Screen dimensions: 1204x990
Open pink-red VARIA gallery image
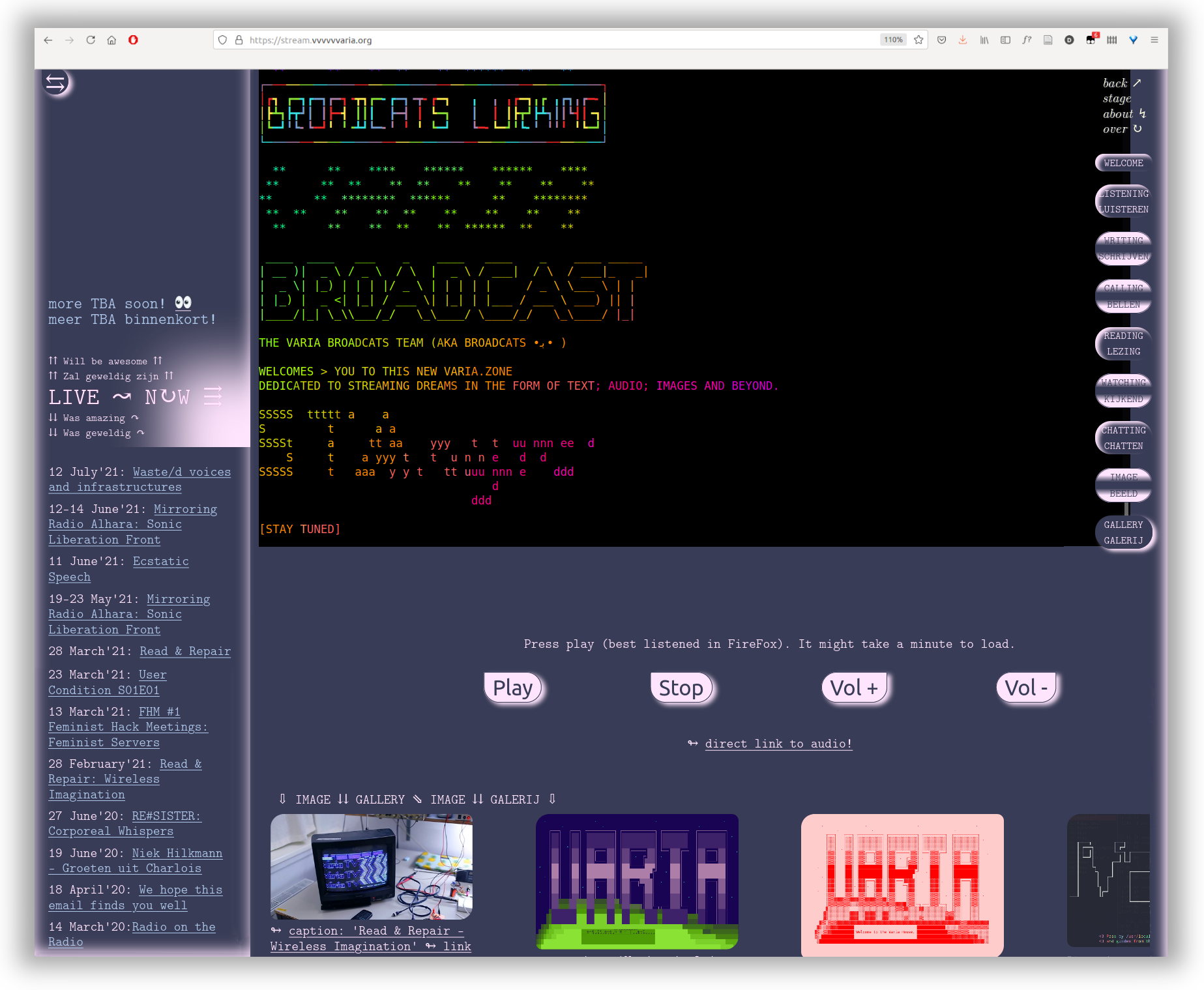[x=902, y=884]
